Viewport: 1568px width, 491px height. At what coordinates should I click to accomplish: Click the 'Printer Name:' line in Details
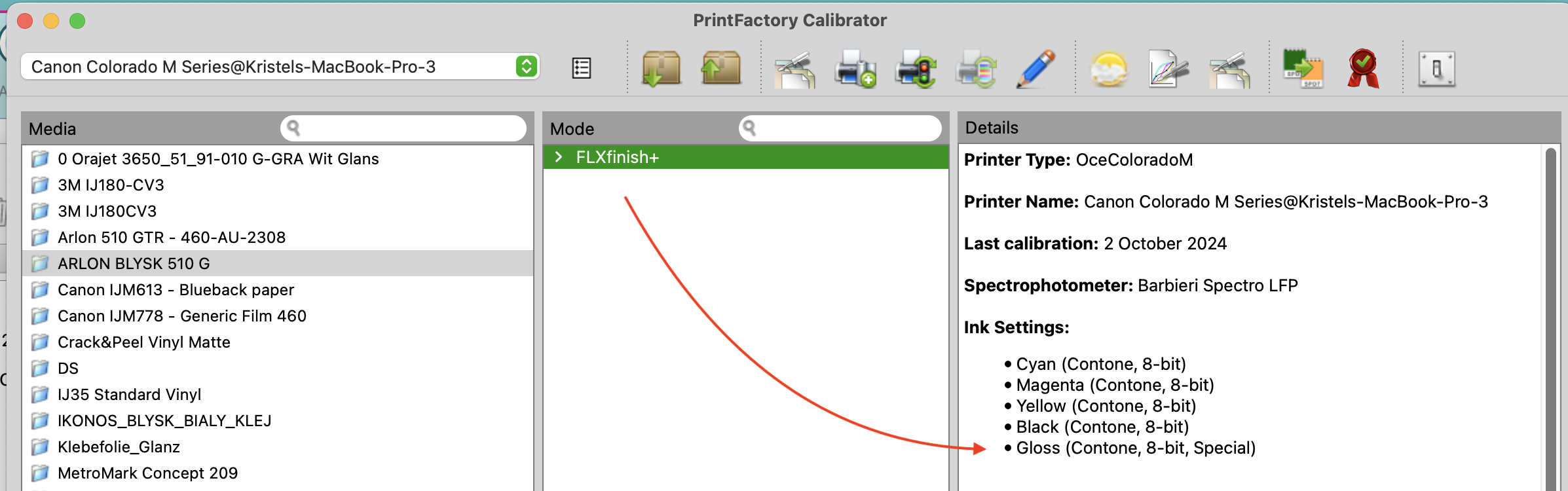(x=1226, y=202)
